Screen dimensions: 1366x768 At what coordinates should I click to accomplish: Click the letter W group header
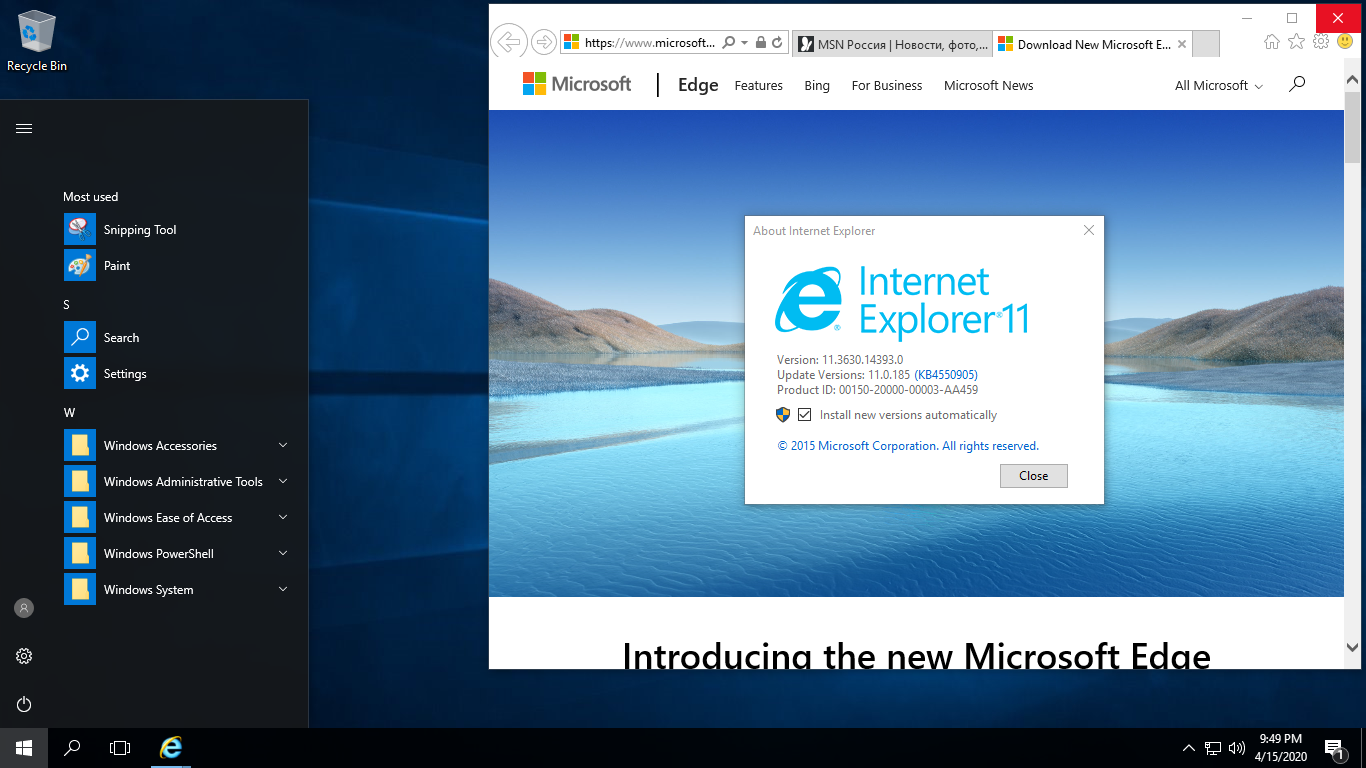click(69, 413)
